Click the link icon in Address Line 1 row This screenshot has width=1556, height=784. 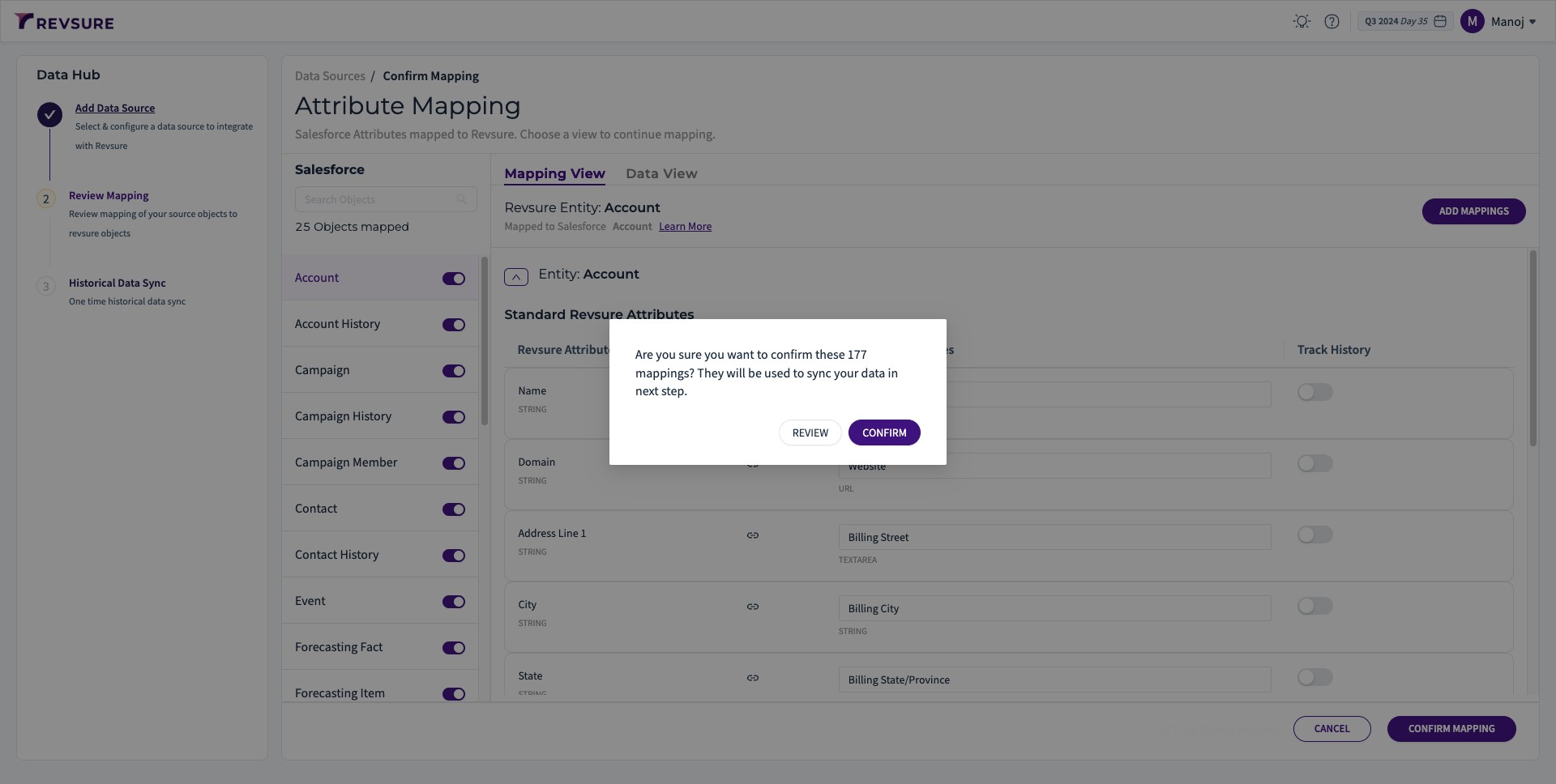pos(753,535)
